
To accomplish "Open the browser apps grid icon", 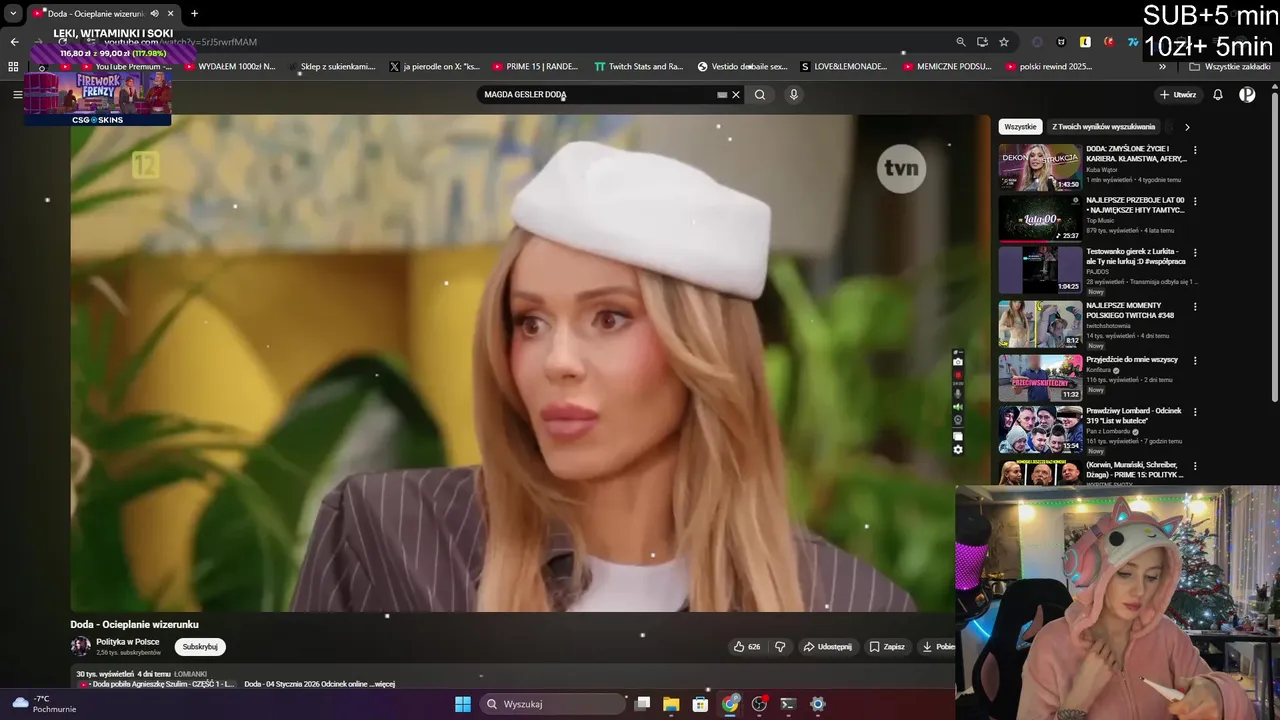I will 13,67.
